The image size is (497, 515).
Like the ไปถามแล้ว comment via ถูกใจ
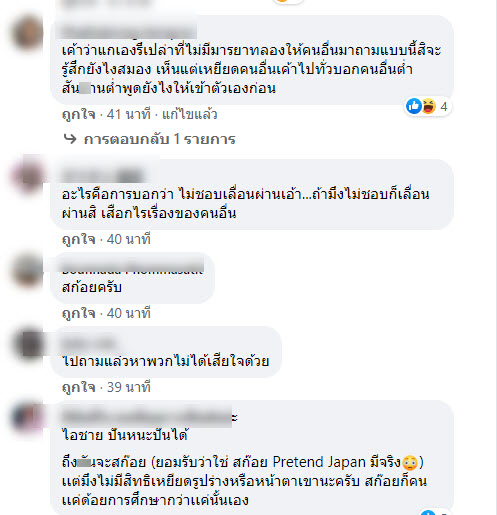tap(79, 387)
